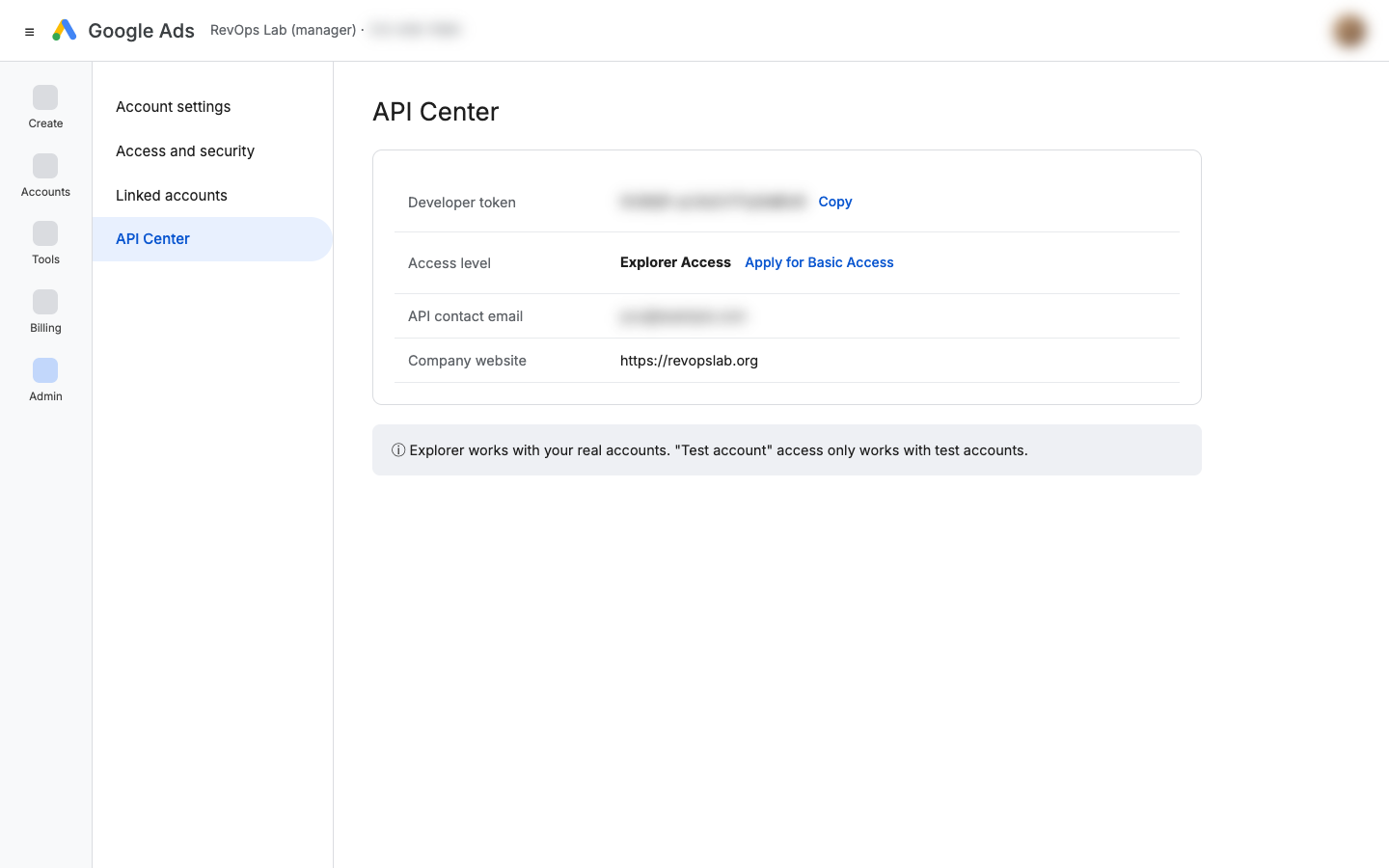Click the Company website label
Image resolution: width=1389 pixels, height=868 pixels.
(x=467, y=361)
